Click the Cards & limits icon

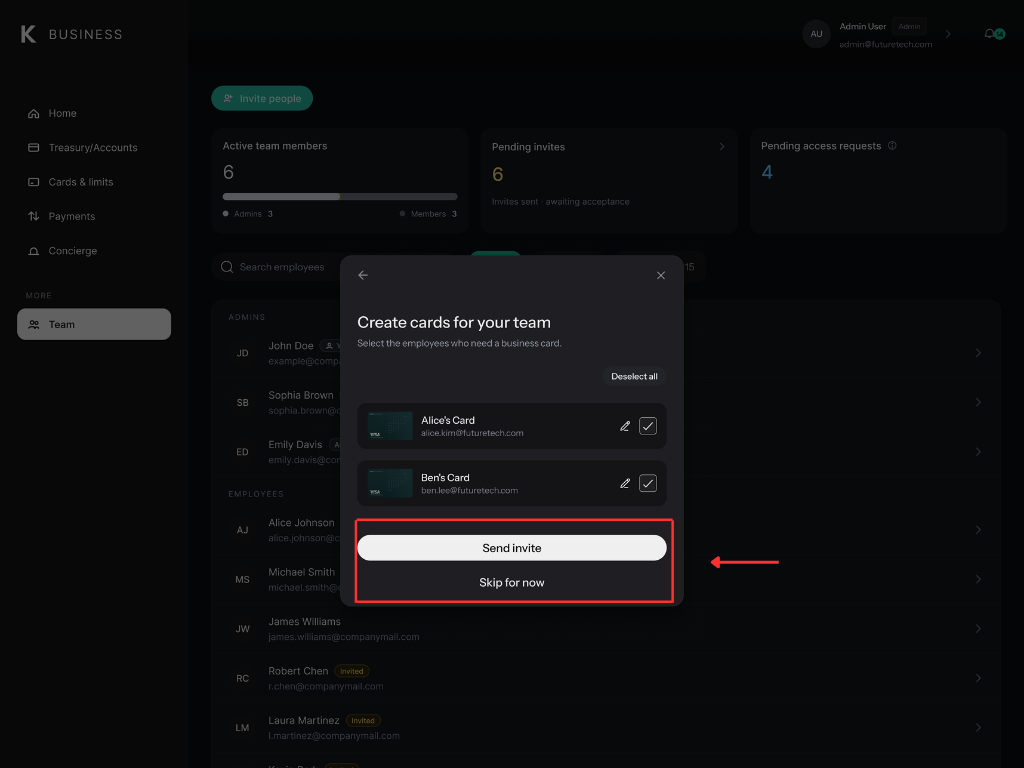(x=33, y=182)
